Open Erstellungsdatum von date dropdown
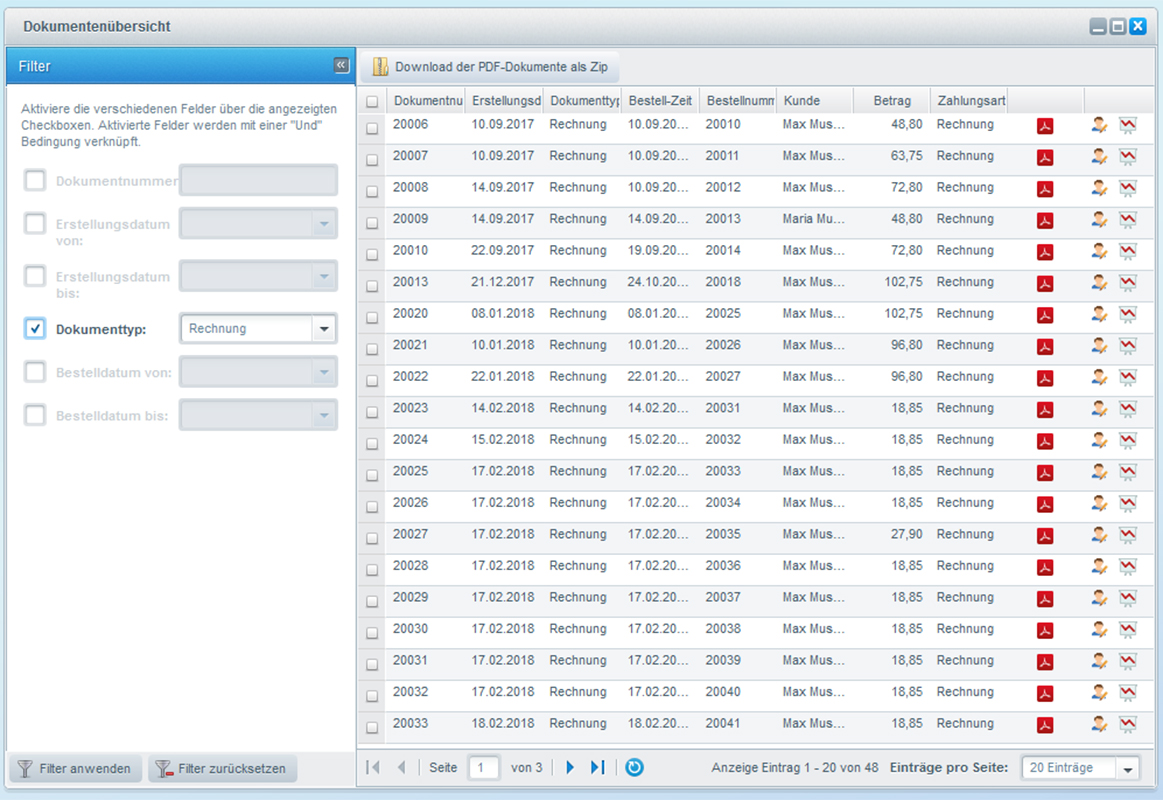Image resolution: width=1163 pixels, height=800 pixels. coord(324,223)
